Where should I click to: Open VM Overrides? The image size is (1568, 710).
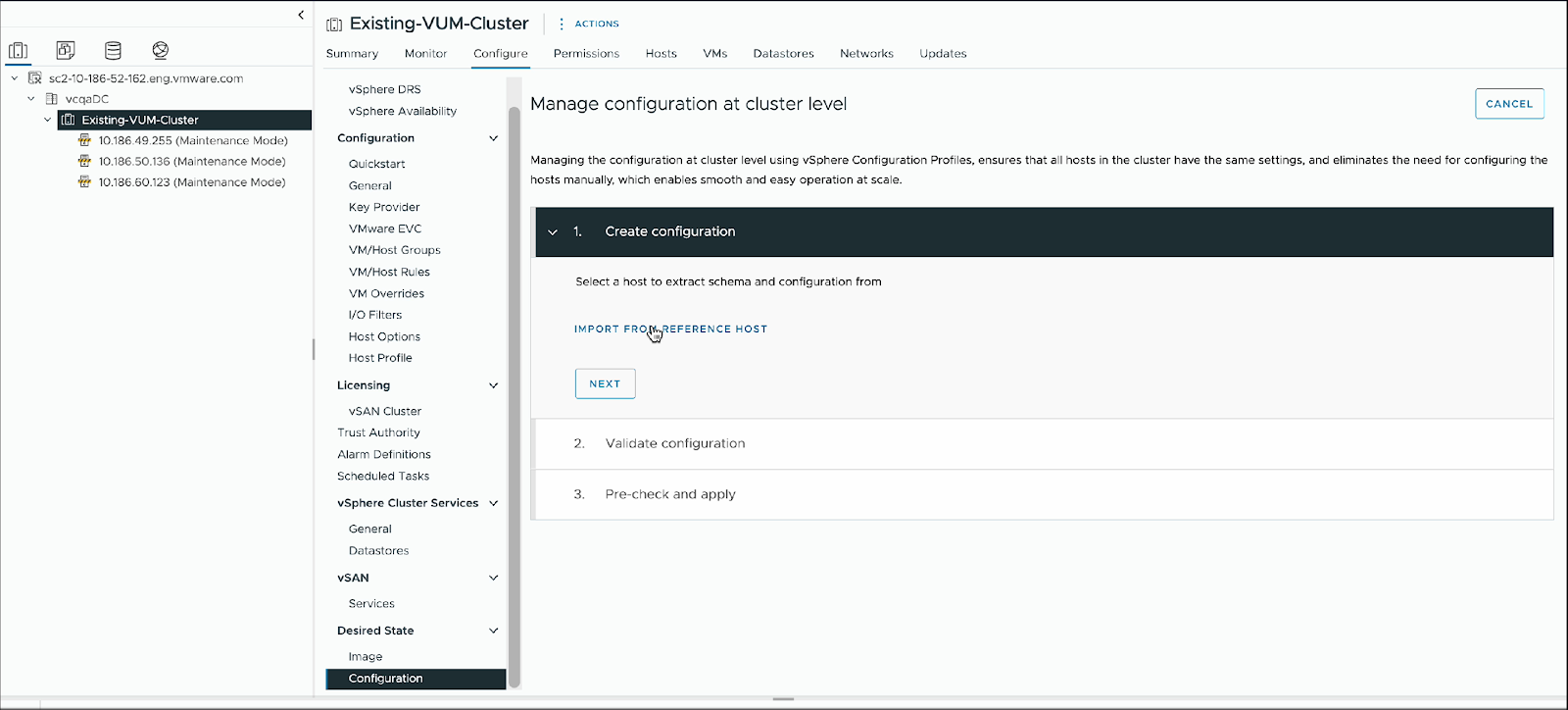pyautogui.click(x=386, y=293)
